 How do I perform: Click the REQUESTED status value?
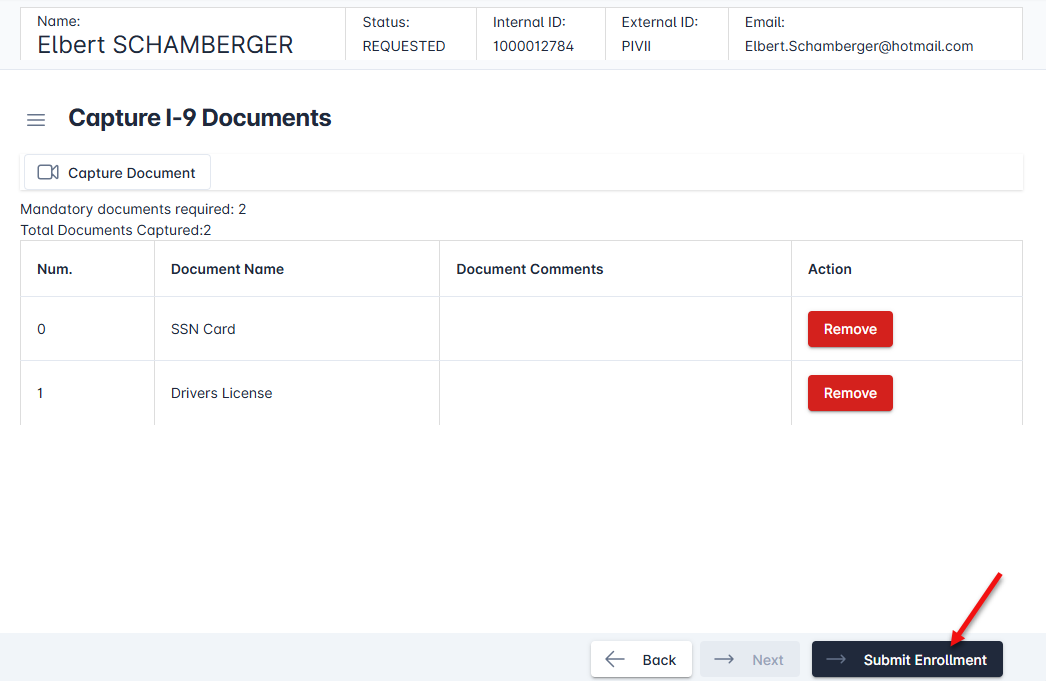point(403,46)
